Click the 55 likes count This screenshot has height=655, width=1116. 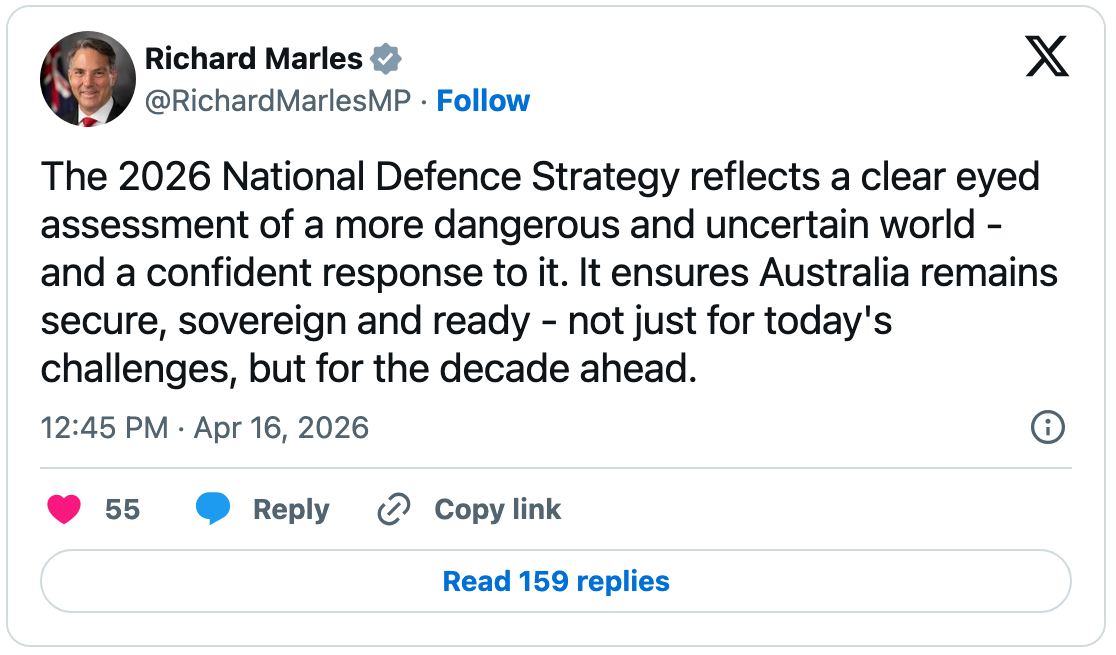pos(122,510)
